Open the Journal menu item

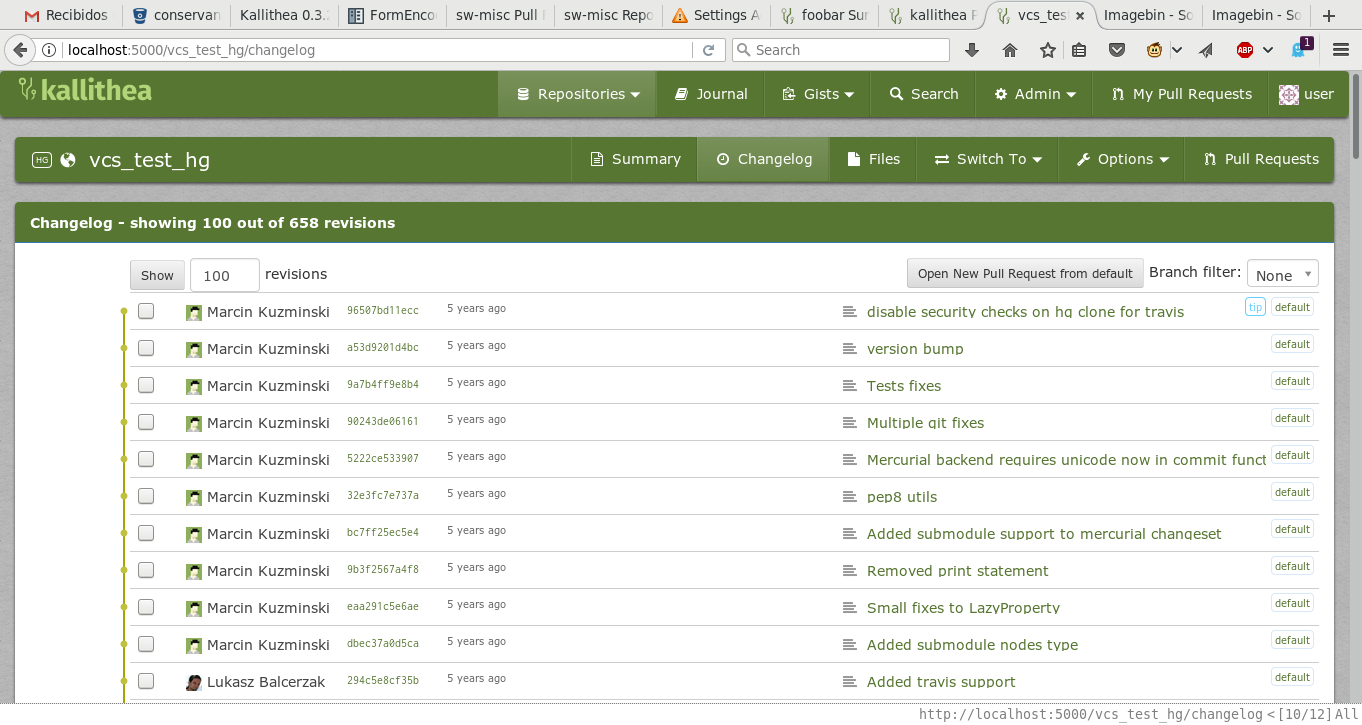tap(711, 94)
